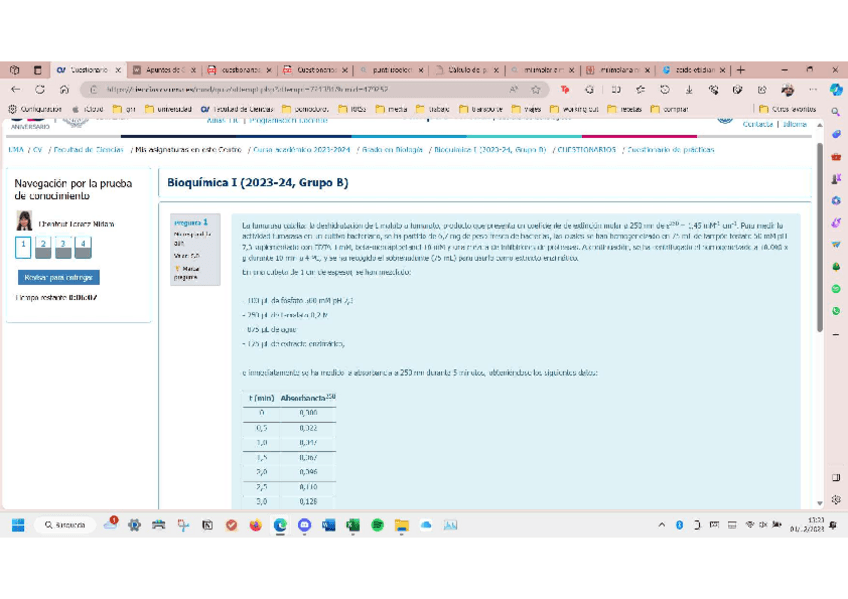Show hidden system tray icons
The image size is (848, 599).
pos(661,525)
